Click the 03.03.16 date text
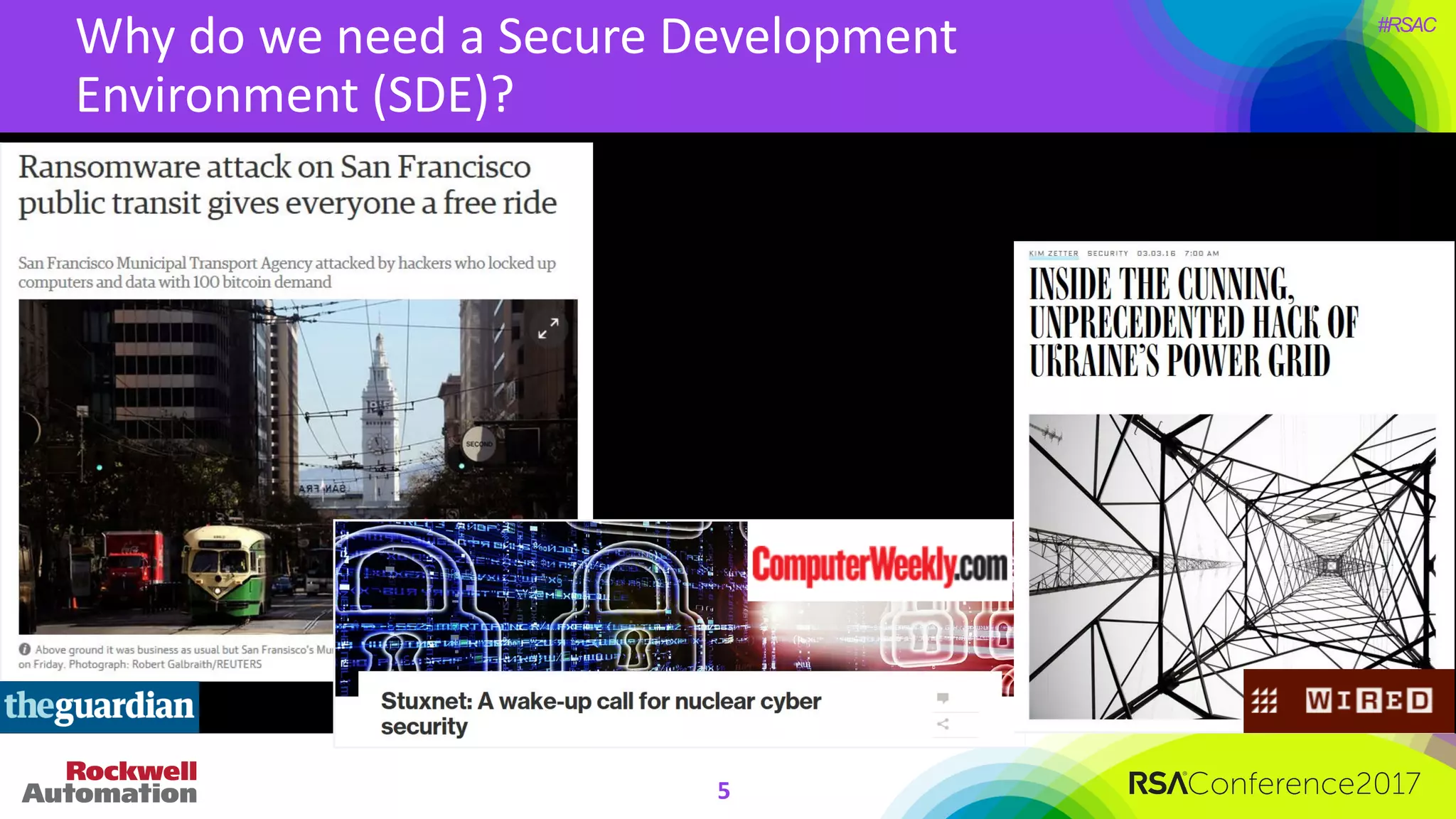Screen dimensions: 1456x819 point(1156,253)
